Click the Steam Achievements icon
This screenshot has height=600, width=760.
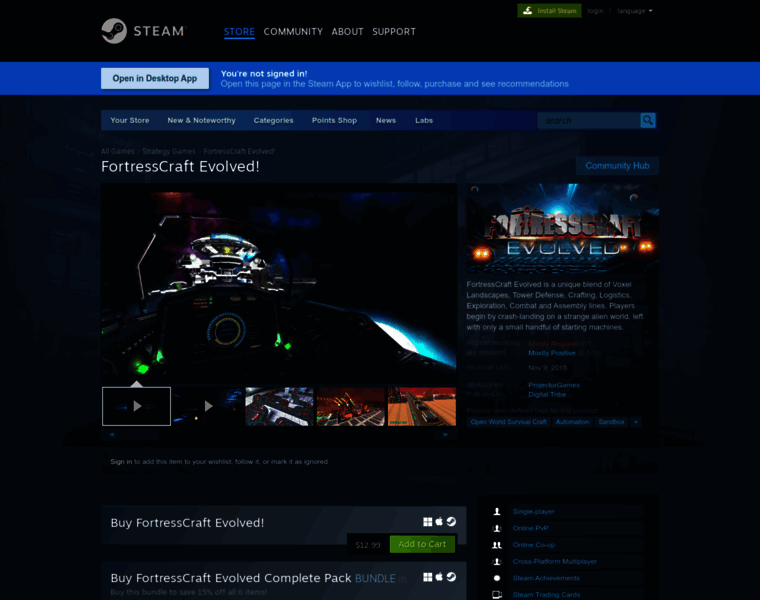[497, 578]
